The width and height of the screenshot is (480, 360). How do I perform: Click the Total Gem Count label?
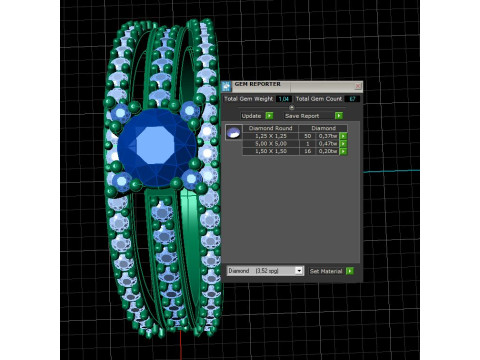click(x=319, y=99)
